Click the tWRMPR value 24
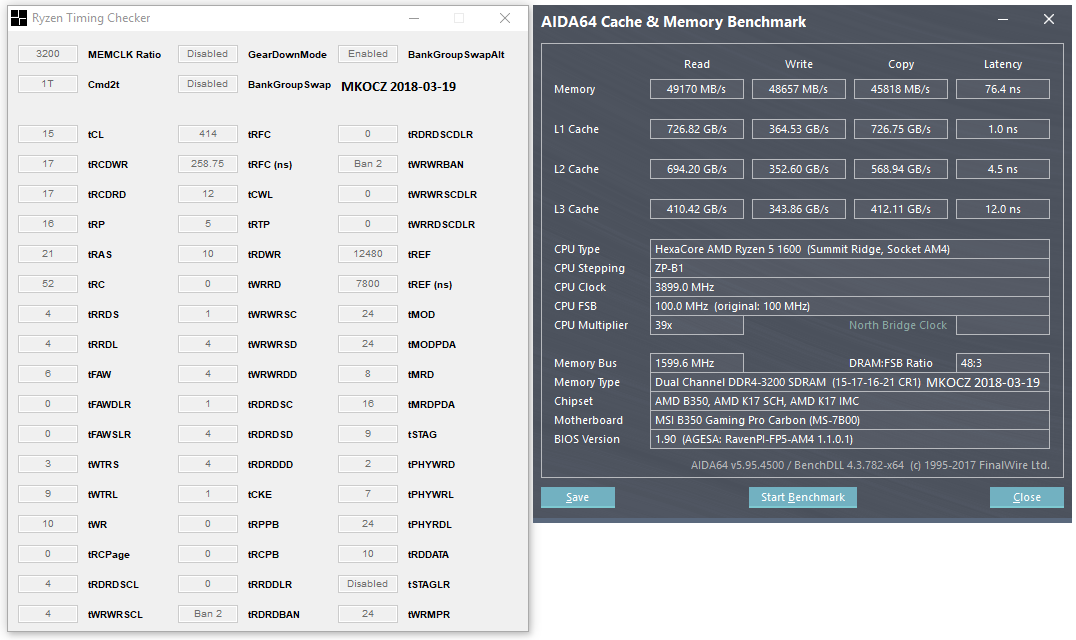Viewport: 1076px width, 640px height. pos(368,614)
